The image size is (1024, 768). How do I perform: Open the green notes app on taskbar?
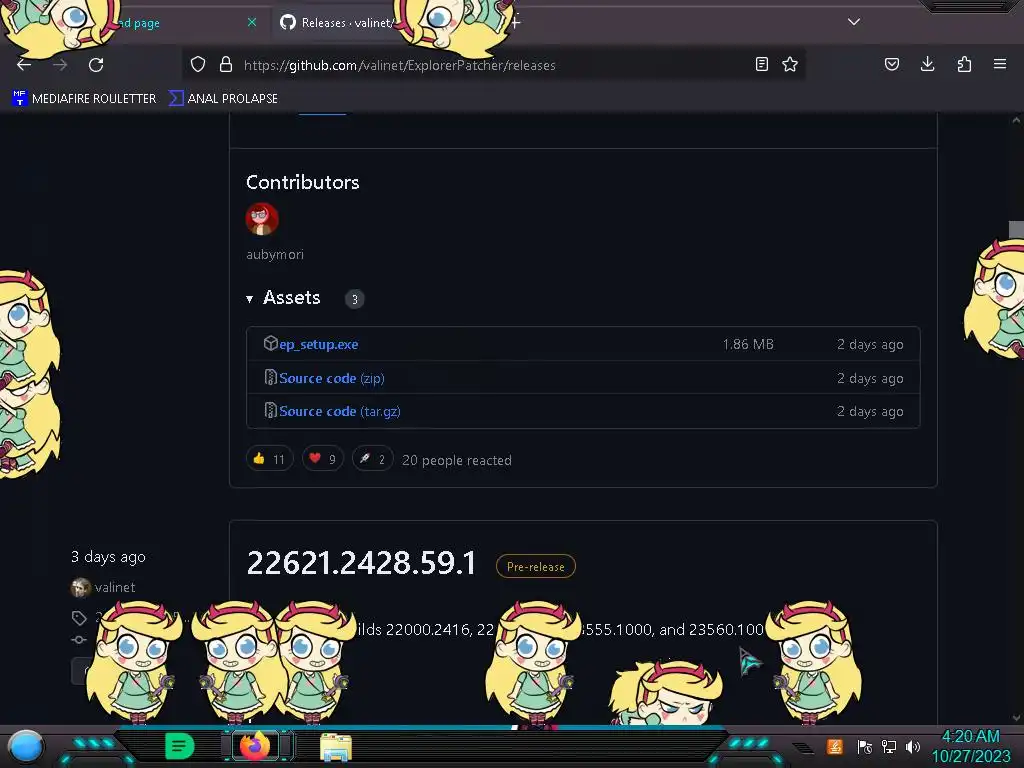point(179,746)
